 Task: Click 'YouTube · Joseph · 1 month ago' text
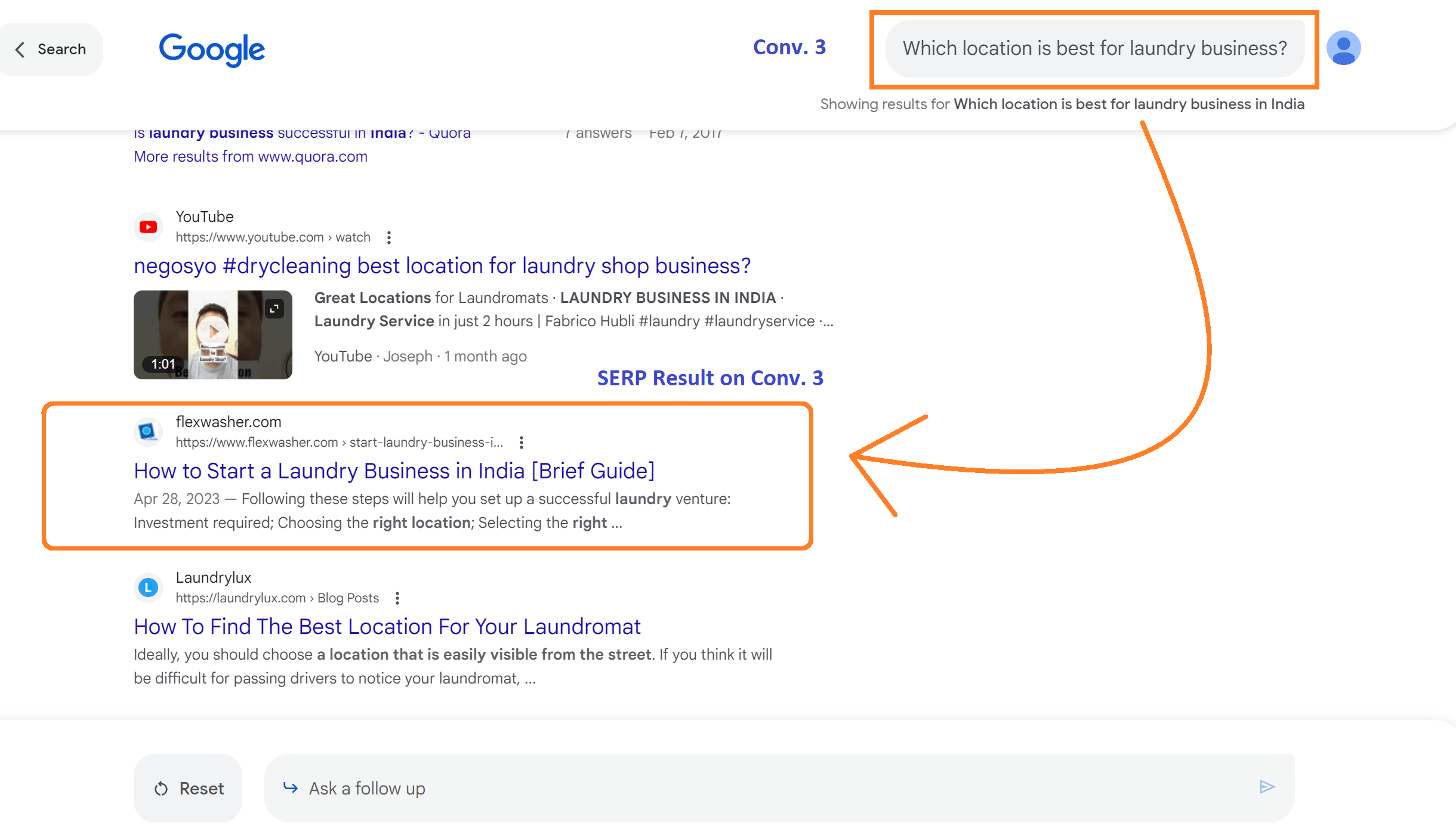tap(420, 357)
